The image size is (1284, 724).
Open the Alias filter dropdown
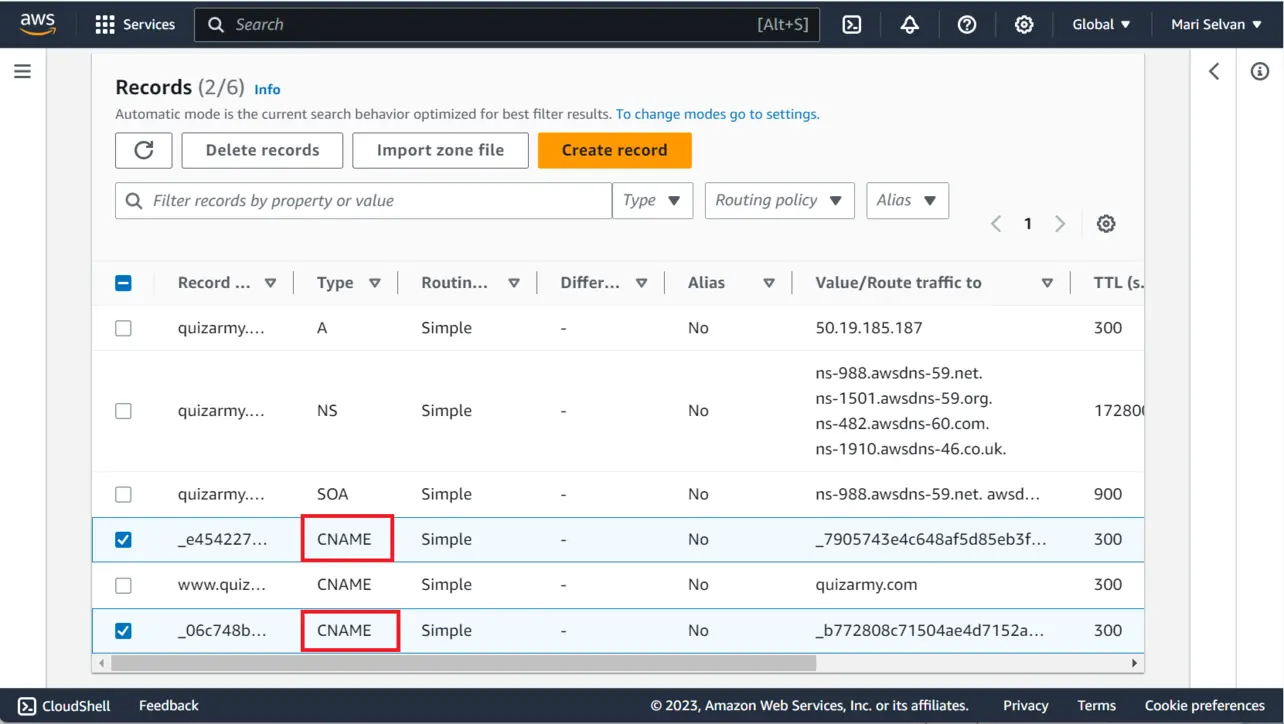click(907, 200)
